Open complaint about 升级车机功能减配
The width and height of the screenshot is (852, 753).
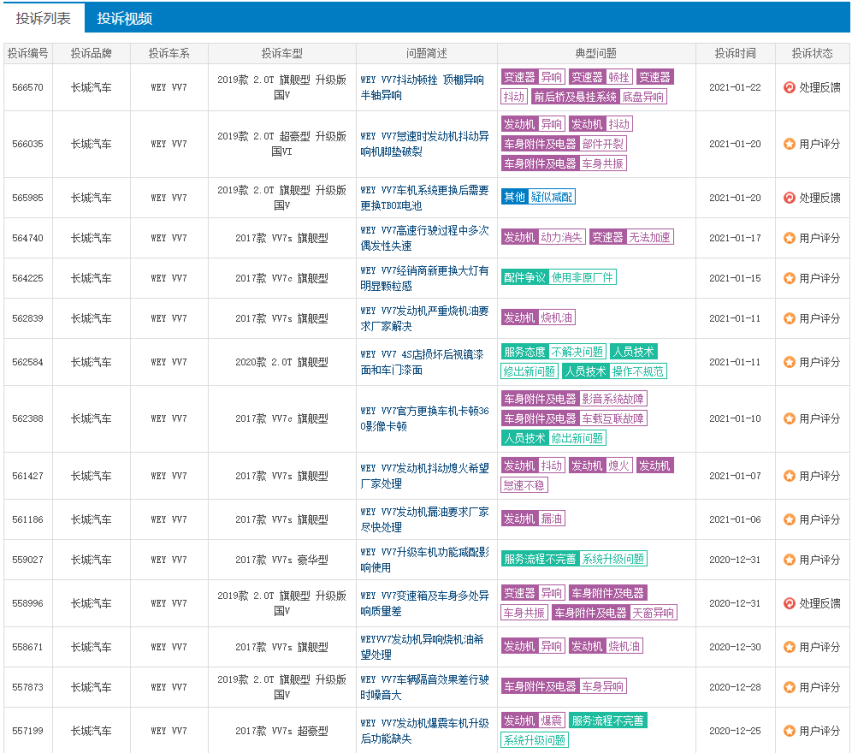coord(424,560)
